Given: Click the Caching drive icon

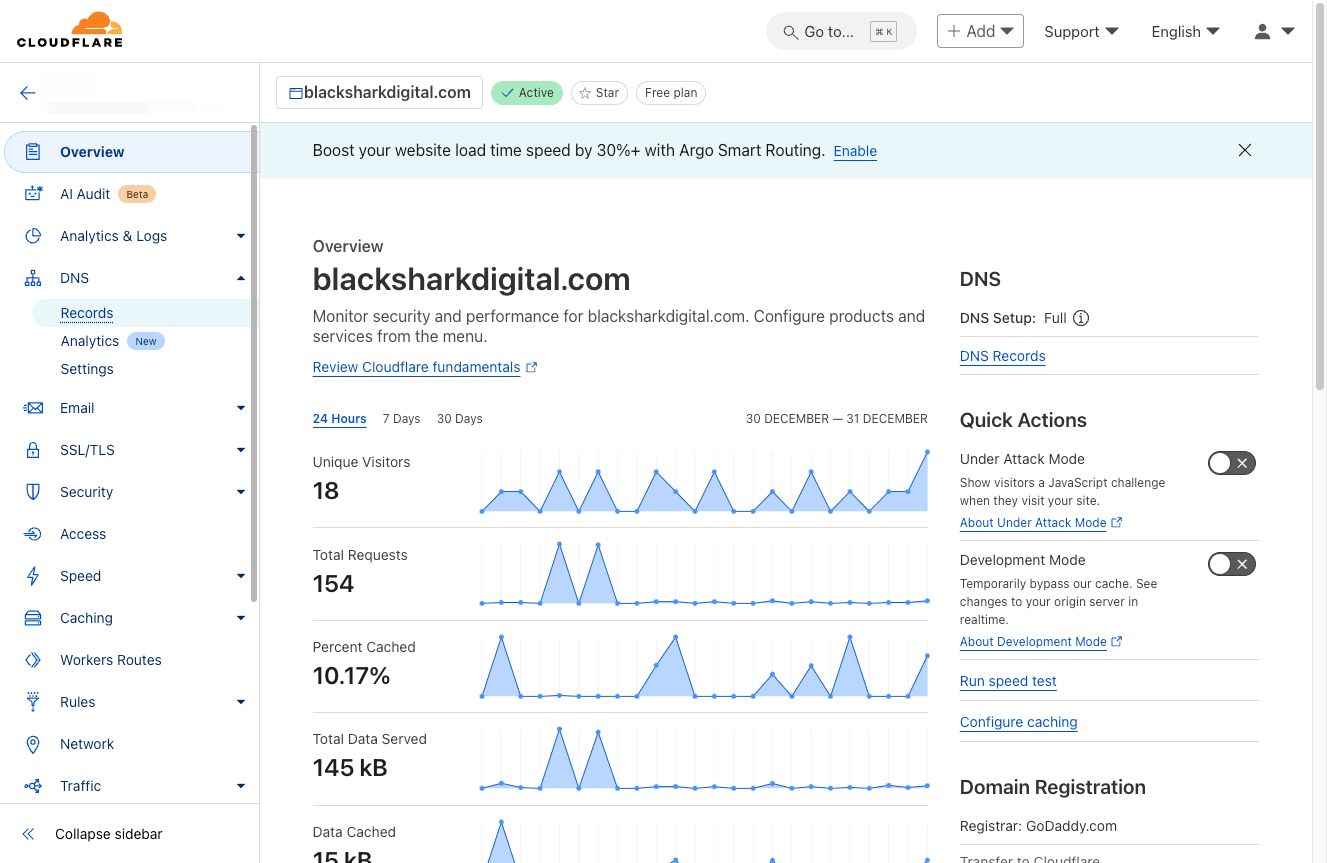Looking at the screenshot, I should point(33,618).
